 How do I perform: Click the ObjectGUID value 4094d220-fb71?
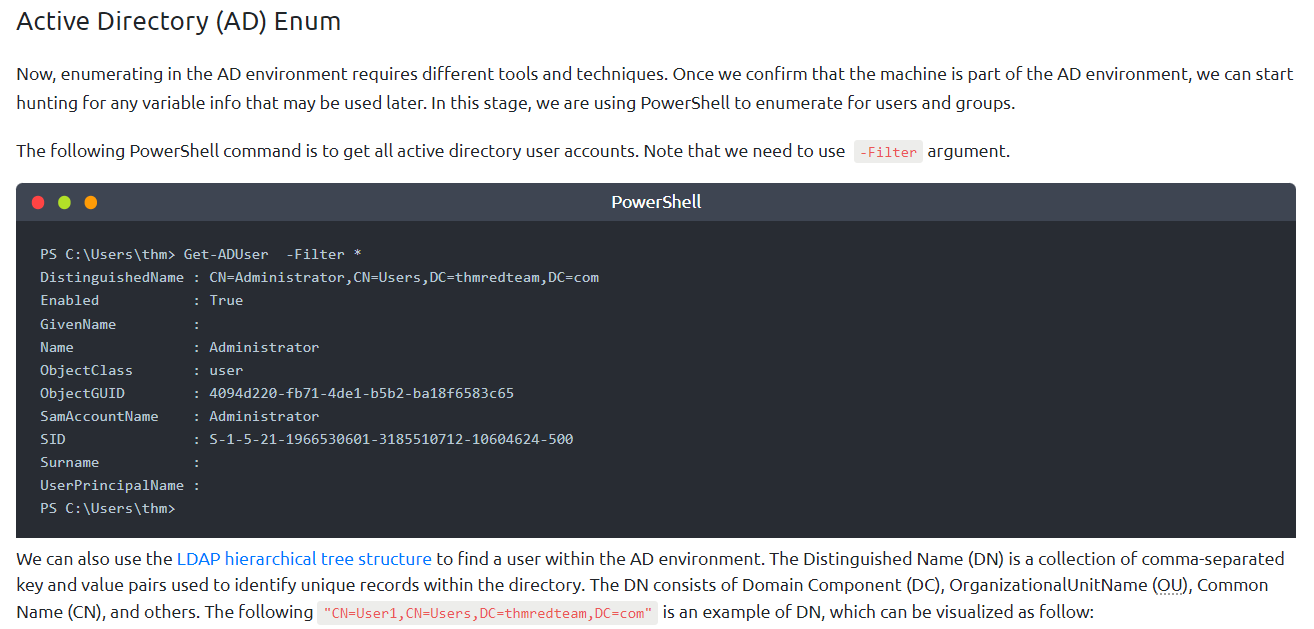click(361, 393)
